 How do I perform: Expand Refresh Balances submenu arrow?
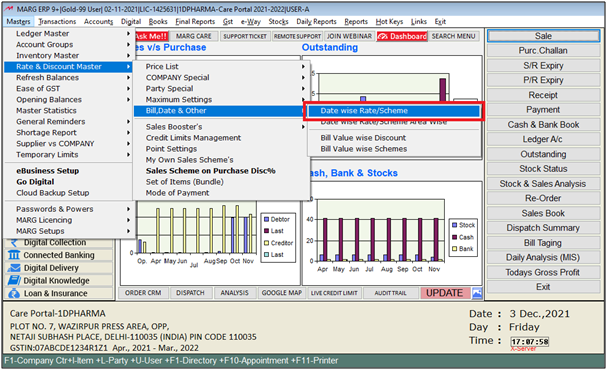click(128, 78)
